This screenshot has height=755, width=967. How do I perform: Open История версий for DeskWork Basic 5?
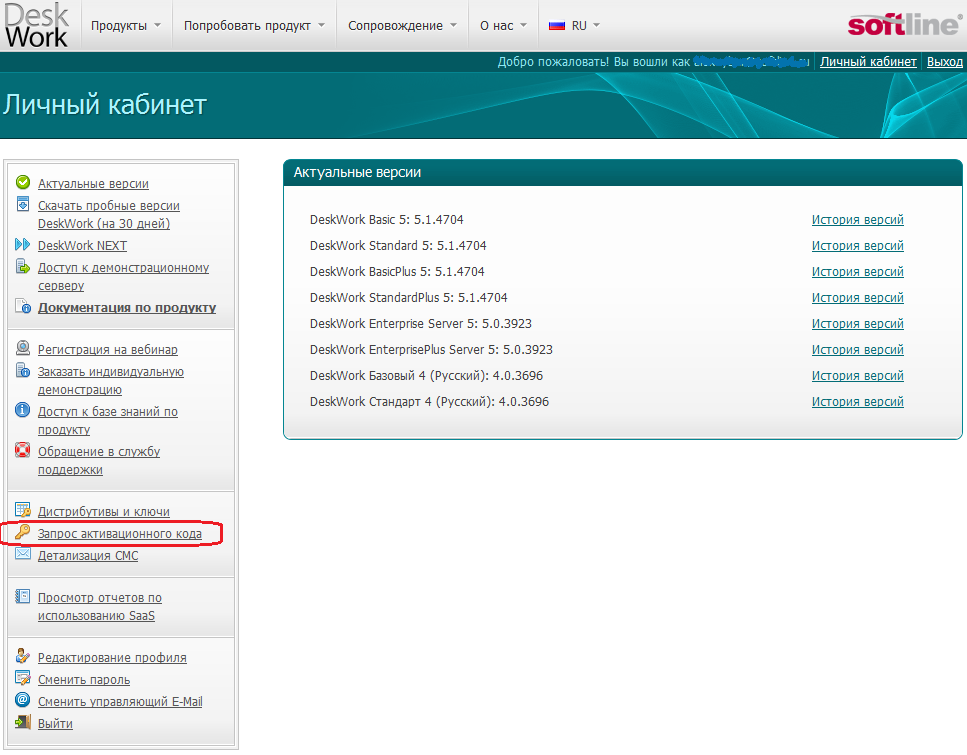click(x=857, y=220)
